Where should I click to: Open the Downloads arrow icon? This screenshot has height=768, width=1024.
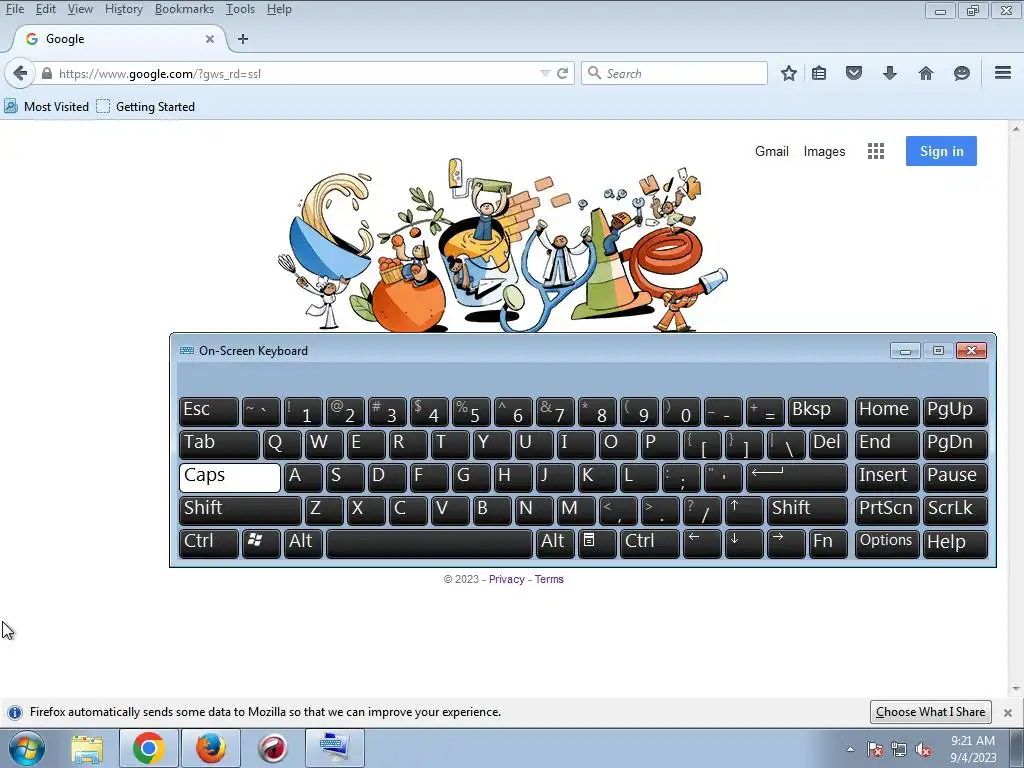point(889,73)
